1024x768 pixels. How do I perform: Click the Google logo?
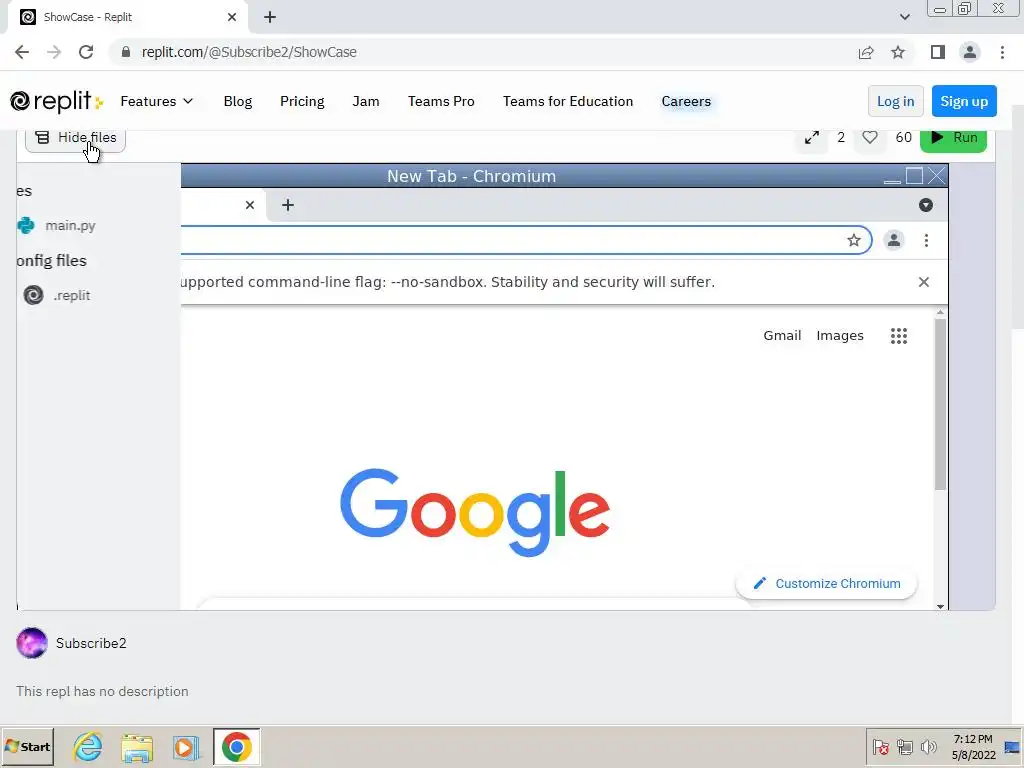click(x=475, y=513)
